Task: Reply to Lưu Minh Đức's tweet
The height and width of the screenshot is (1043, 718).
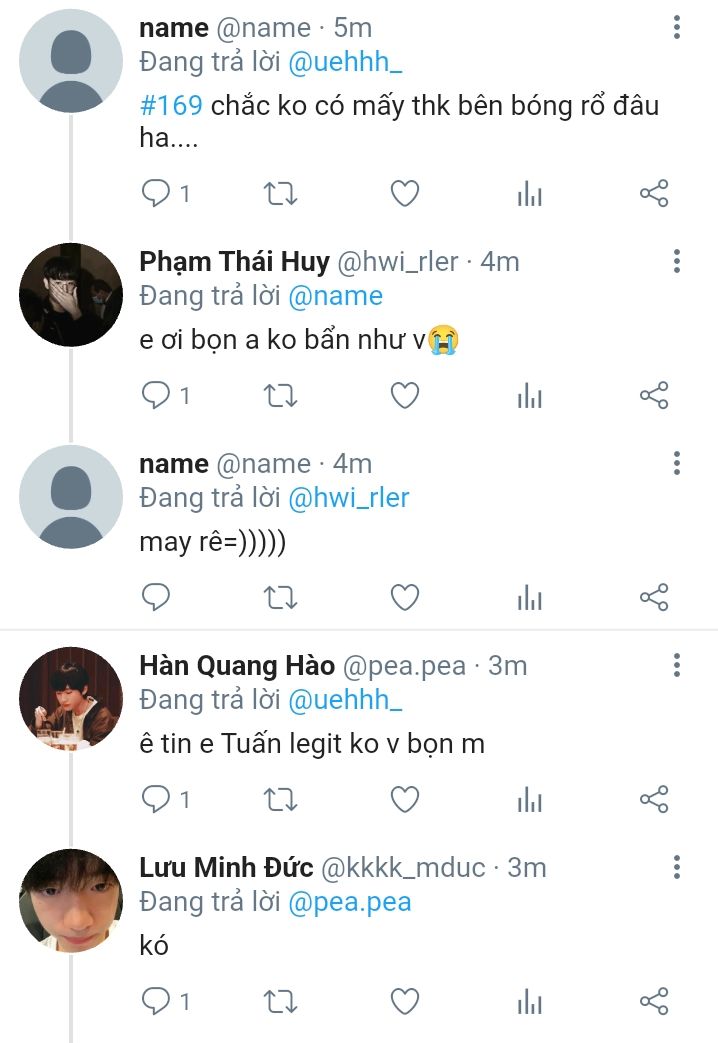Action: click(x=156, y=1001)
